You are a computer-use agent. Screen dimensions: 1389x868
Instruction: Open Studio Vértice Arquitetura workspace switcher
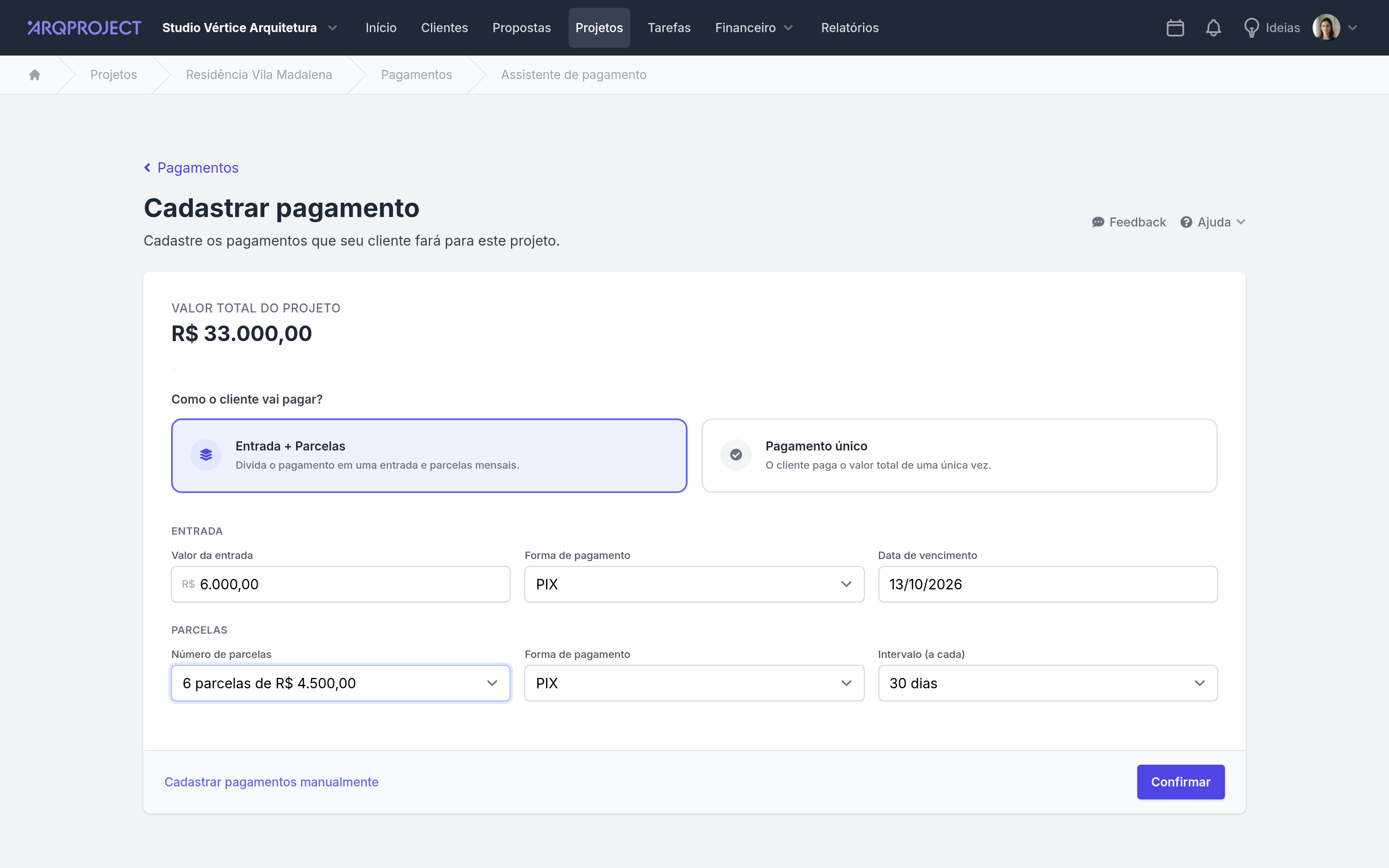click(x=250, y=27)
